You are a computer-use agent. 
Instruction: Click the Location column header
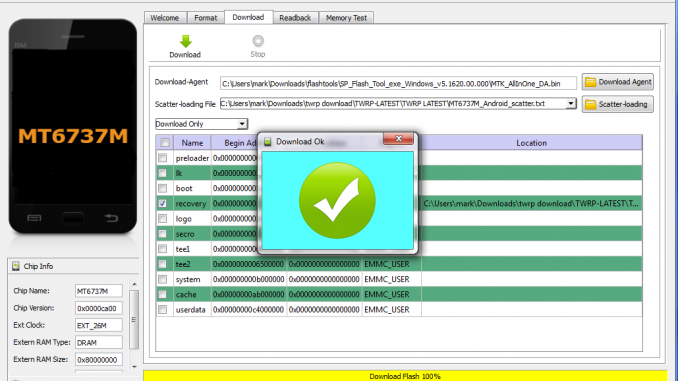pos(531,143)
